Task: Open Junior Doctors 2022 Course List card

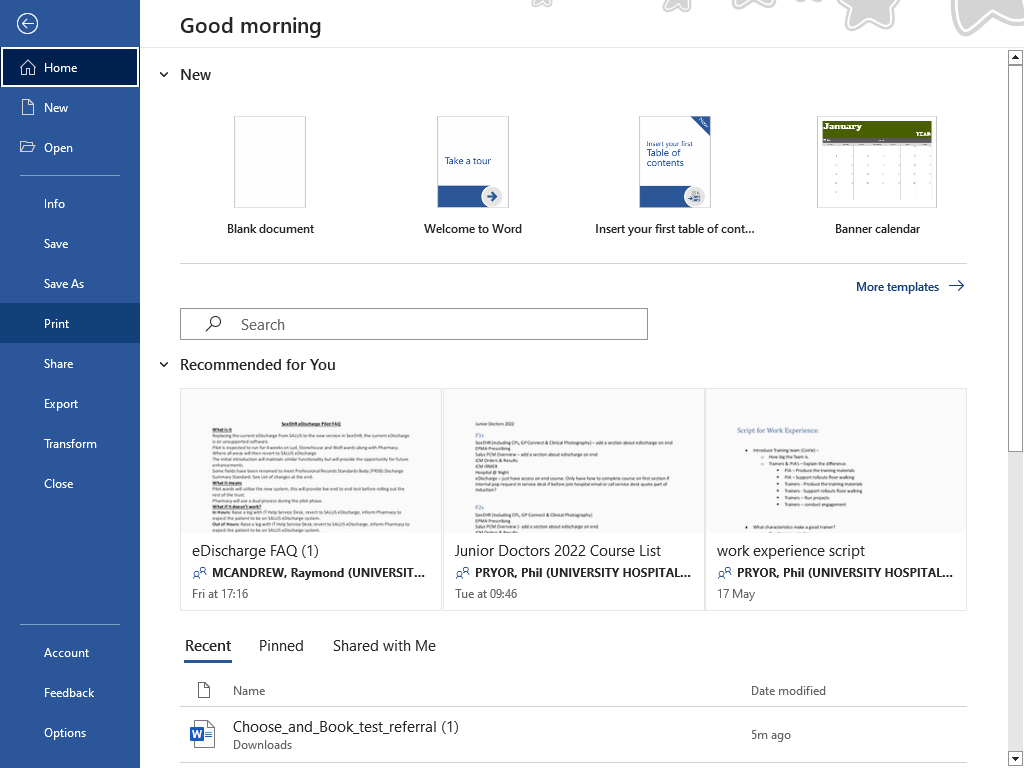Action: [x=574, y=500]
